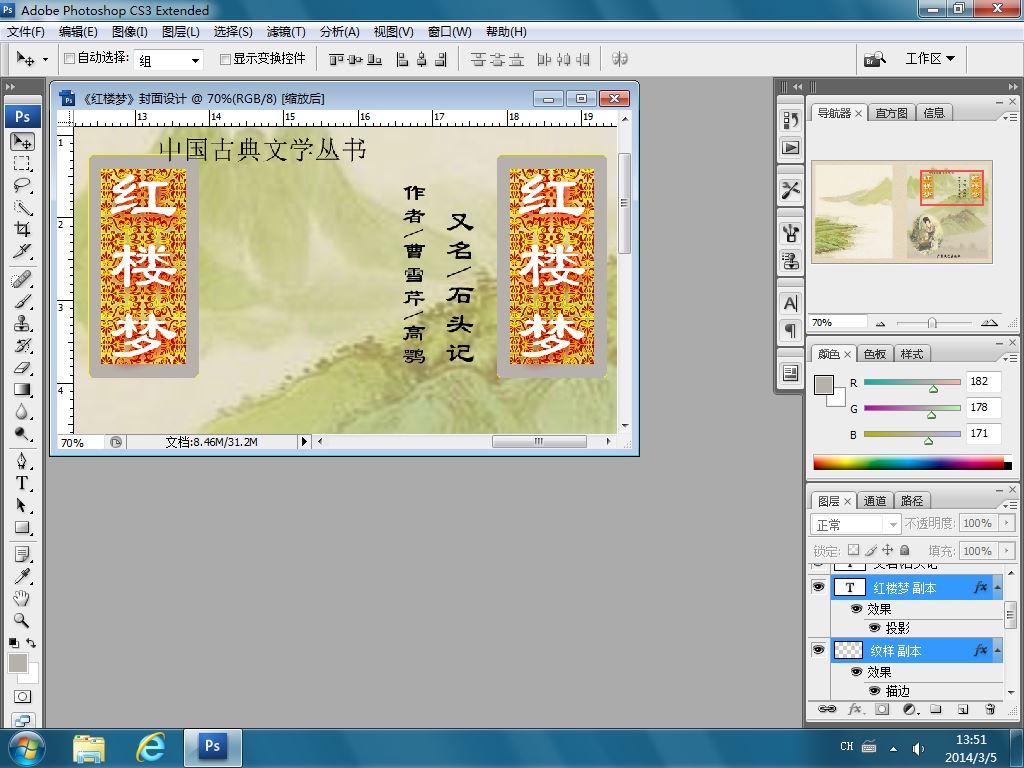Click the foreground color swatch in toolbox
Image resolution: width=1024 pixels, height=768 pixels.
pos(18,663)
